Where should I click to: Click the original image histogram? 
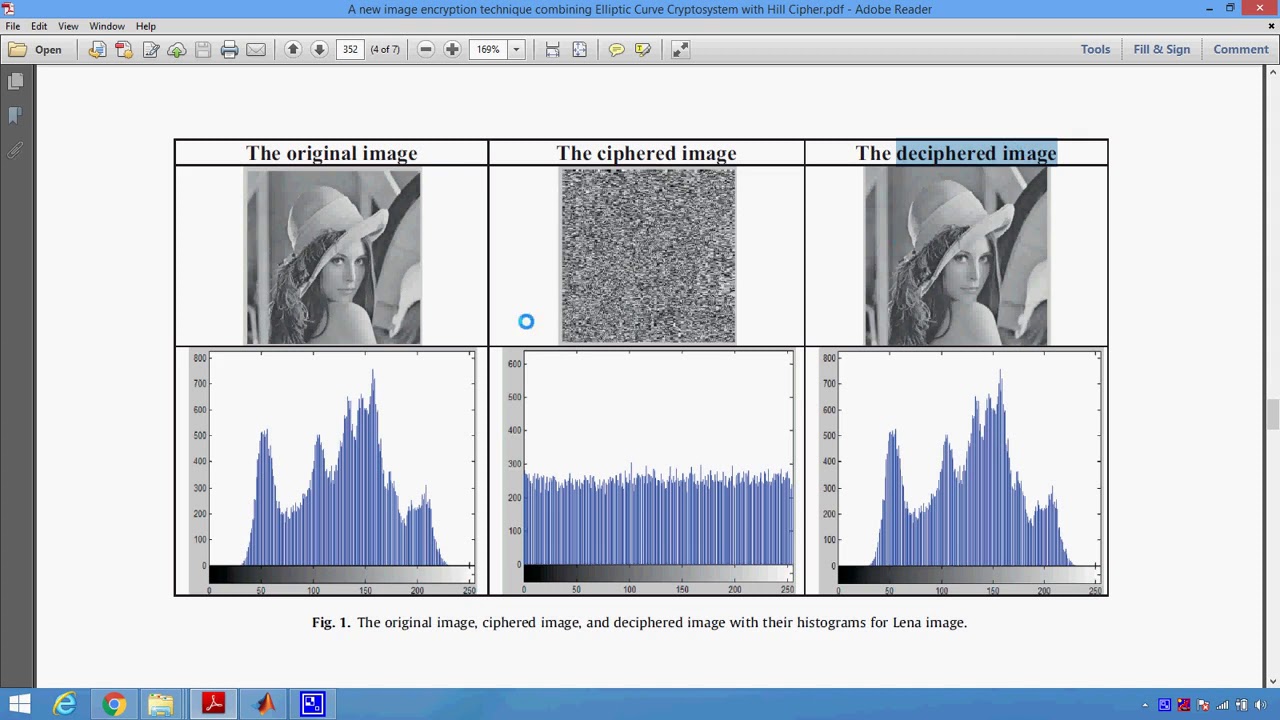pyautogui.click(x=331, y=472)
